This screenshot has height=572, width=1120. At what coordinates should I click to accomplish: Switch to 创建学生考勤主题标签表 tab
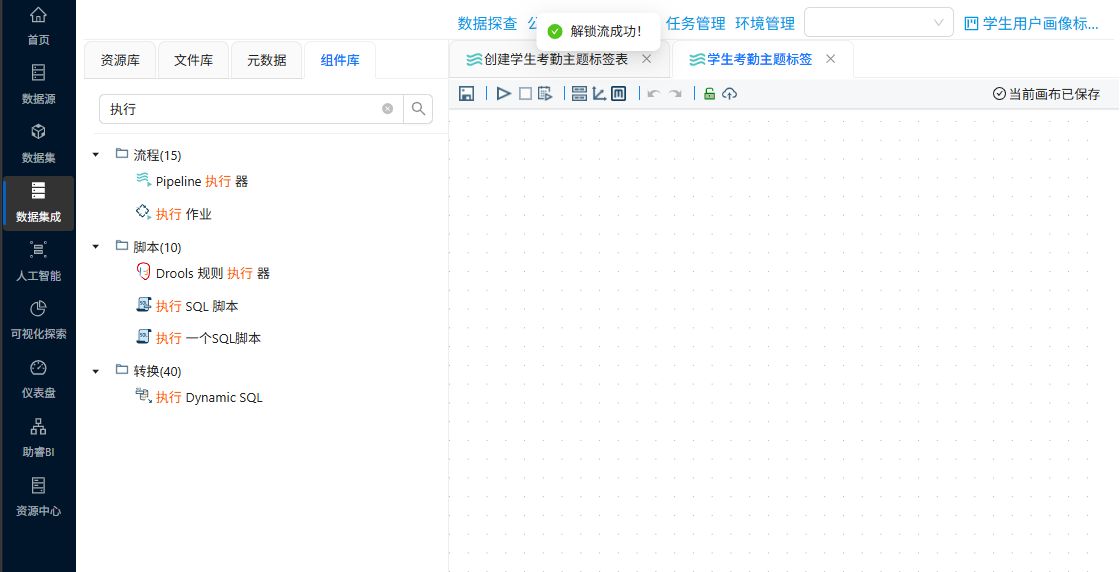[556, 59]
